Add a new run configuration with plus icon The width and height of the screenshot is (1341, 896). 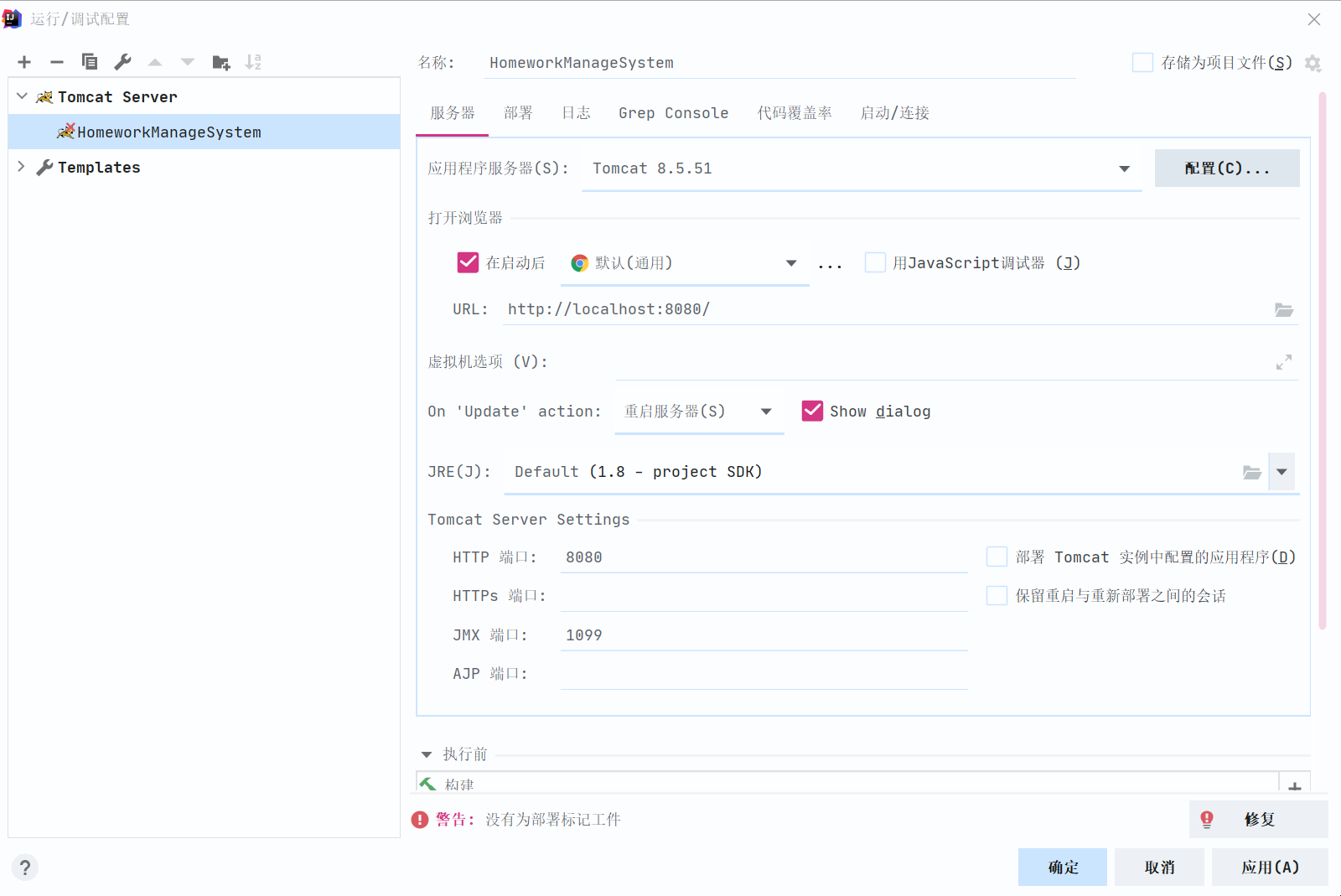pos(24,62)
